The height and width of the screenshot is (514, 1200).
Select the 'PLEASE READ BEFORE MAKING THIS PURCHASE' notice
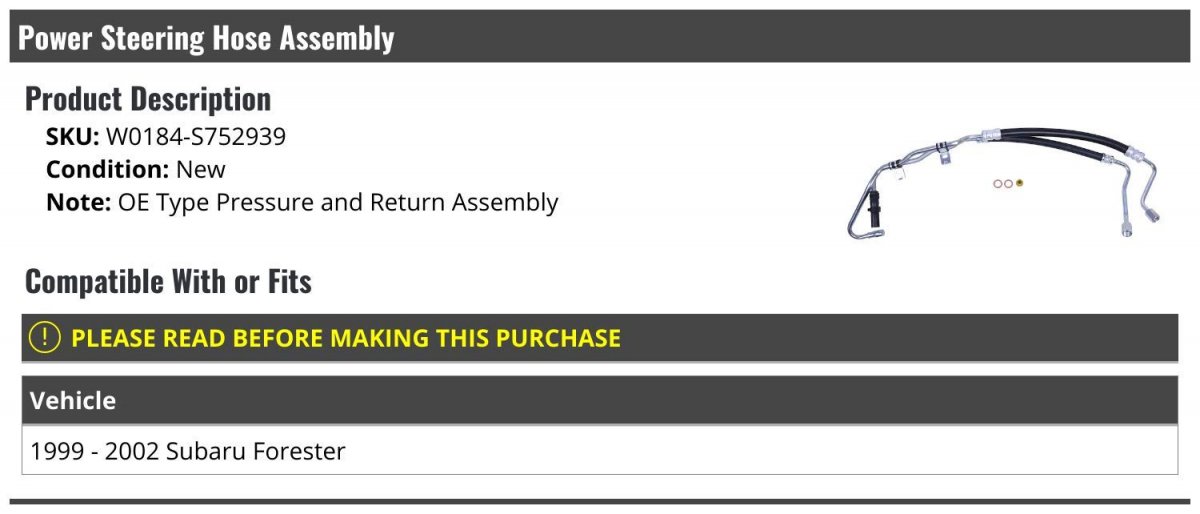[346, 338]
